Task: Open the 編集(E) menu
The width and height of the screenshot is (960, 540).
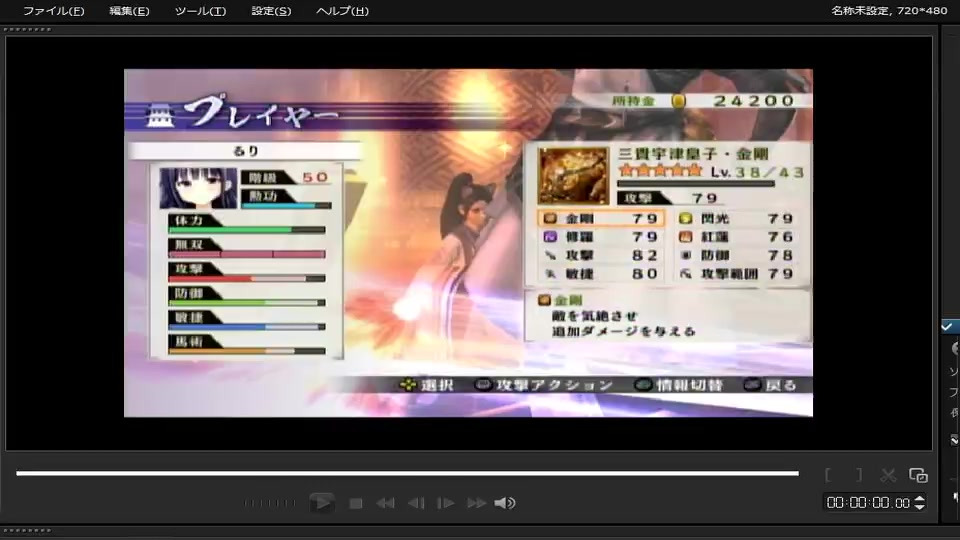Action: click(129, 11)
